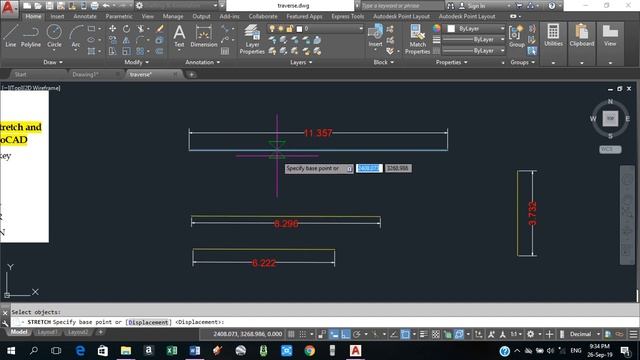
Task: Click the Group icon
Action: pos(517,36)
